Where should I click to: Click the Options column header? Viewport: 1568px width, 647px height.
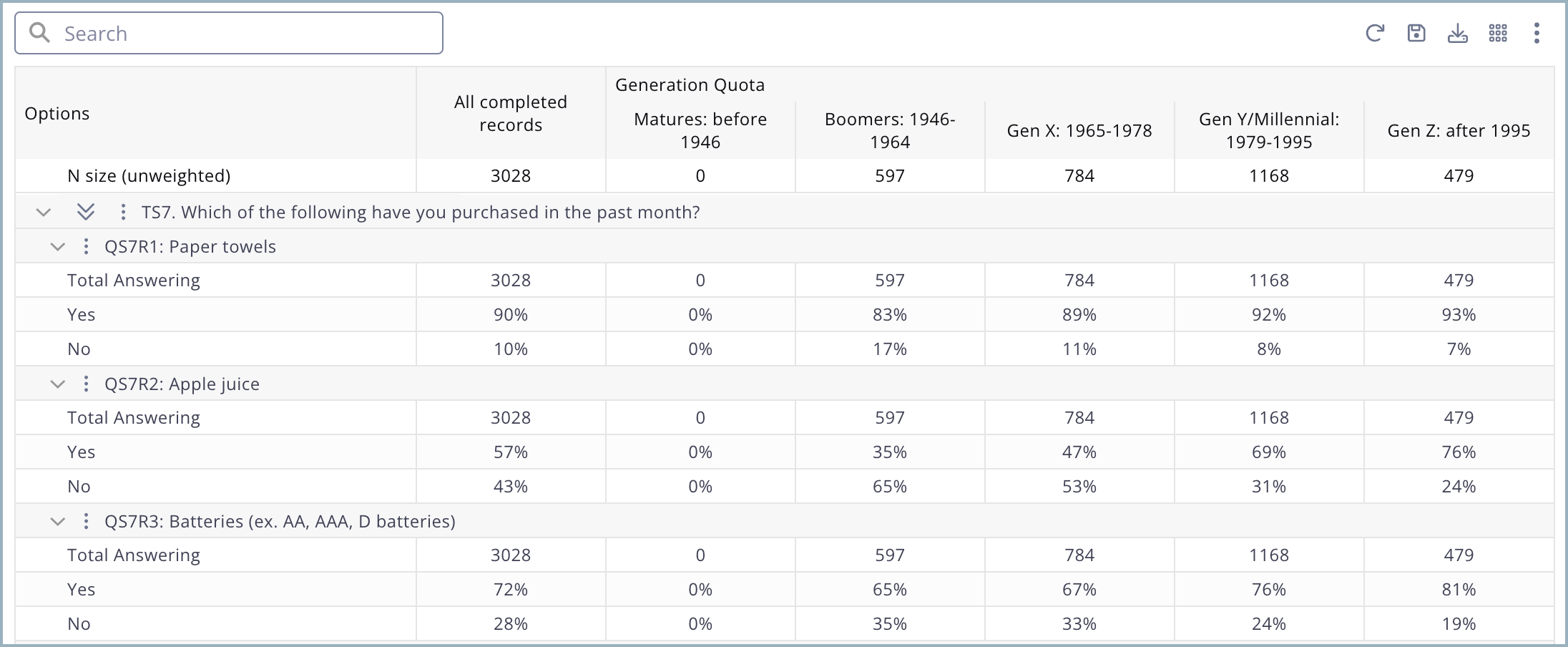click(57, 113)
